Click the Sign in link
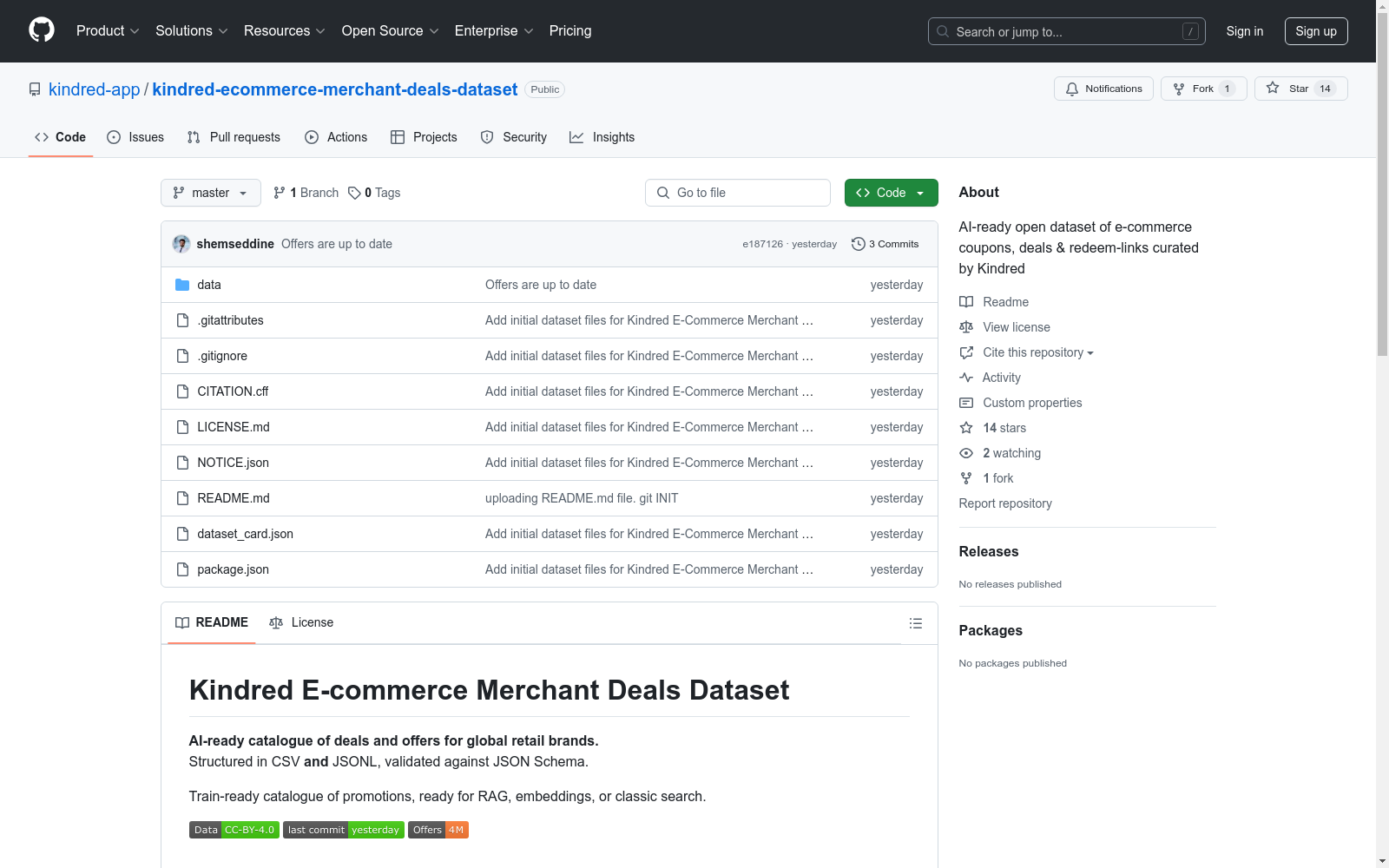 point(1245,31)
